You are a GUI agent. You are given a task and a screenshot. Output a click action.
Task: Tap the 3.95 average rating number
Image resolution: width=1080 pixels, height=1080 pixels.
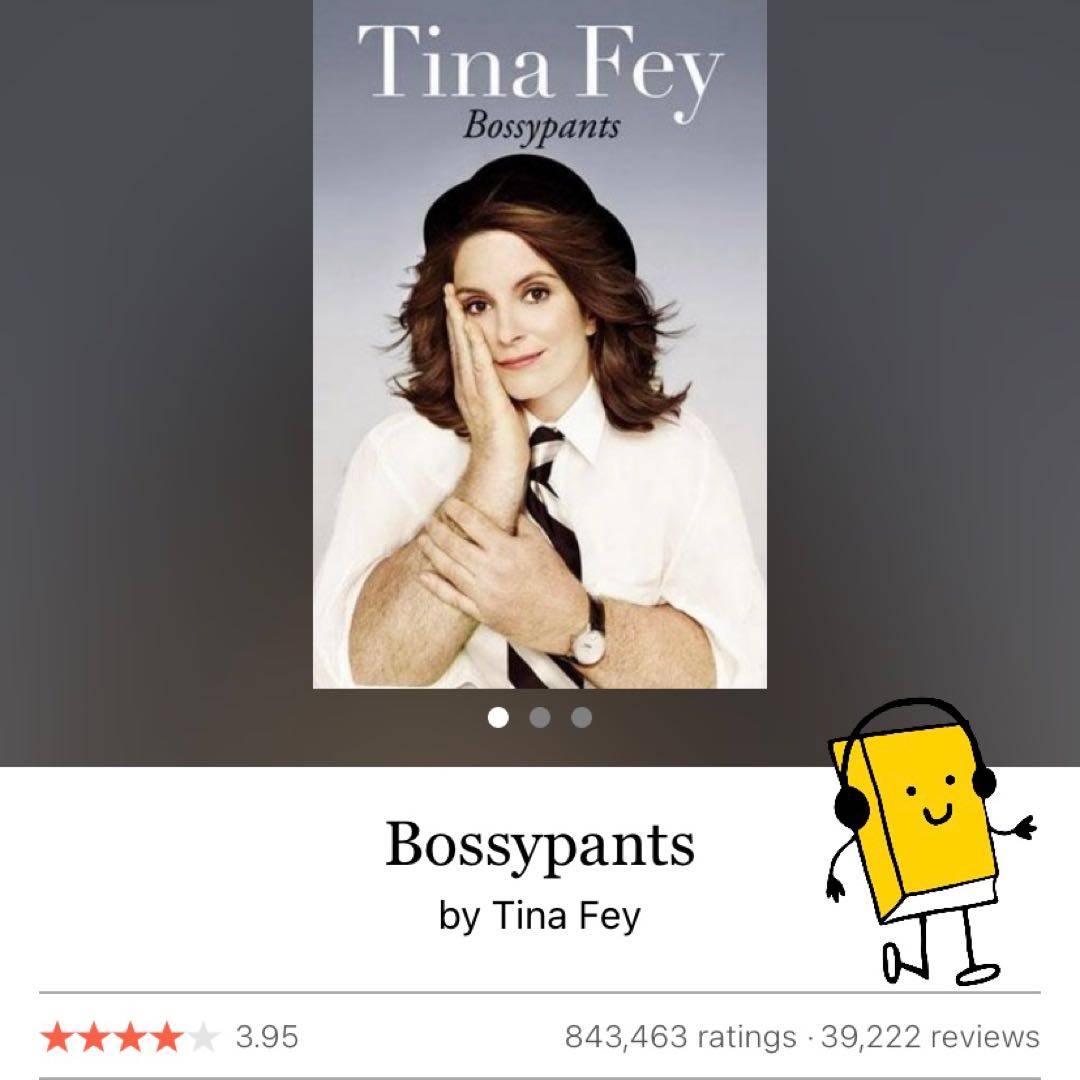[x=267, y=1037]
